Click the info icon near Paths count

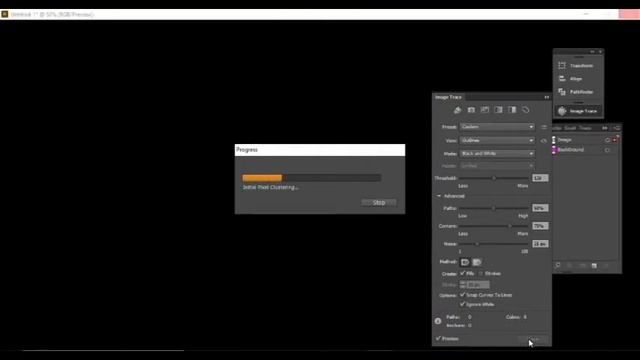click(x=438, y=321)
